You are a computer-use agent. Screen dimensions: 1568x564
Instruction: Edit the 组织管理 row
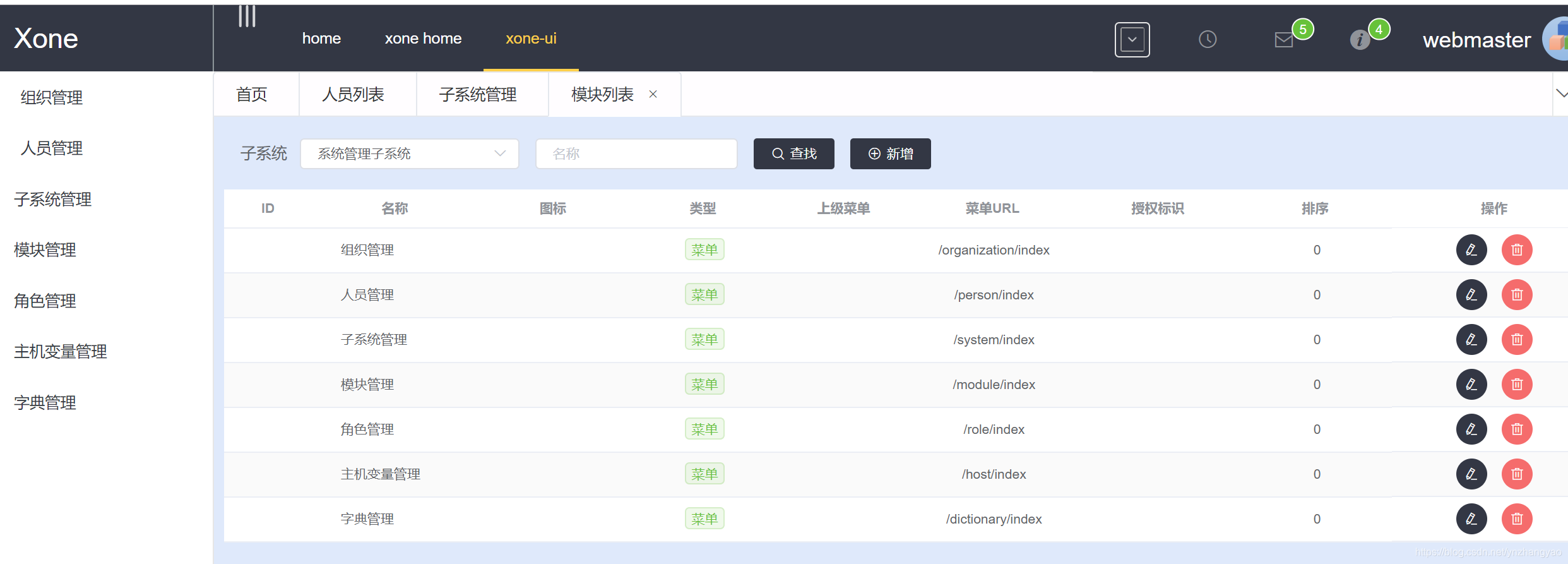(1471, 250)
